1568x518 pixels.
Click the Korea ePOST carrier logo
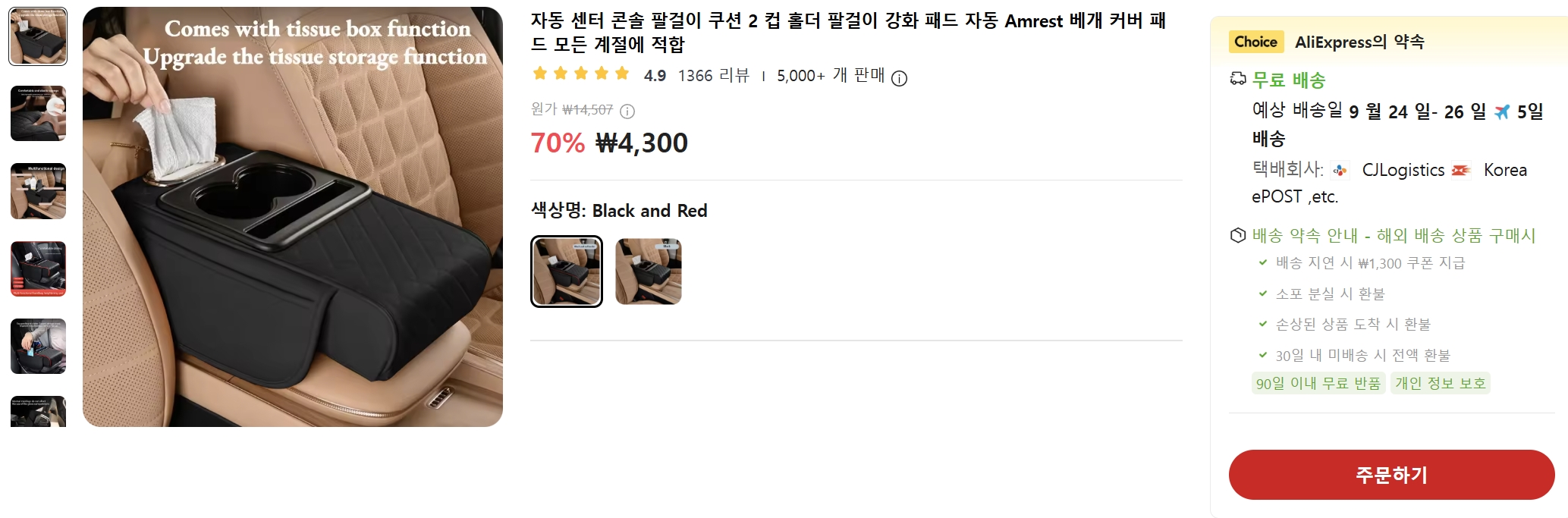[1461, 171]
